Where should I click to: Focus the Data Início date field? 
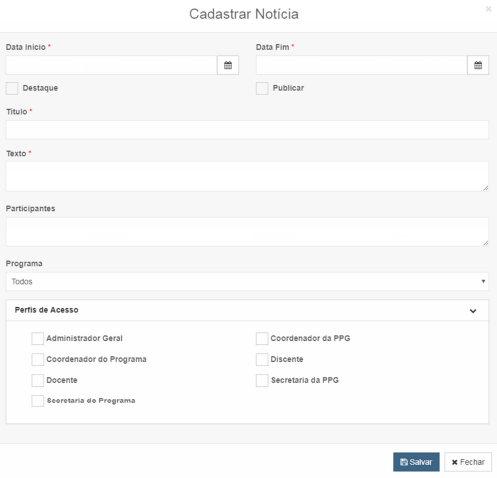[111, 65]
